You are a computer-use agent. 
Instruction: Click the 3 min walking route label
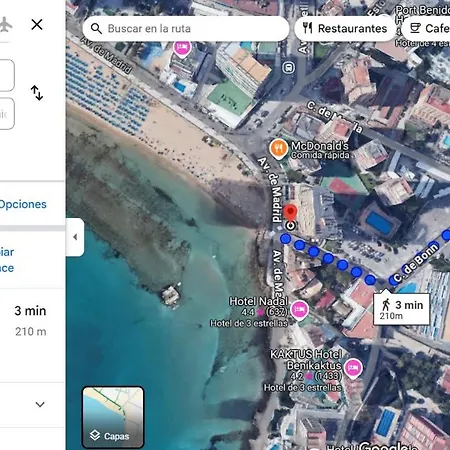pos(401,309)
